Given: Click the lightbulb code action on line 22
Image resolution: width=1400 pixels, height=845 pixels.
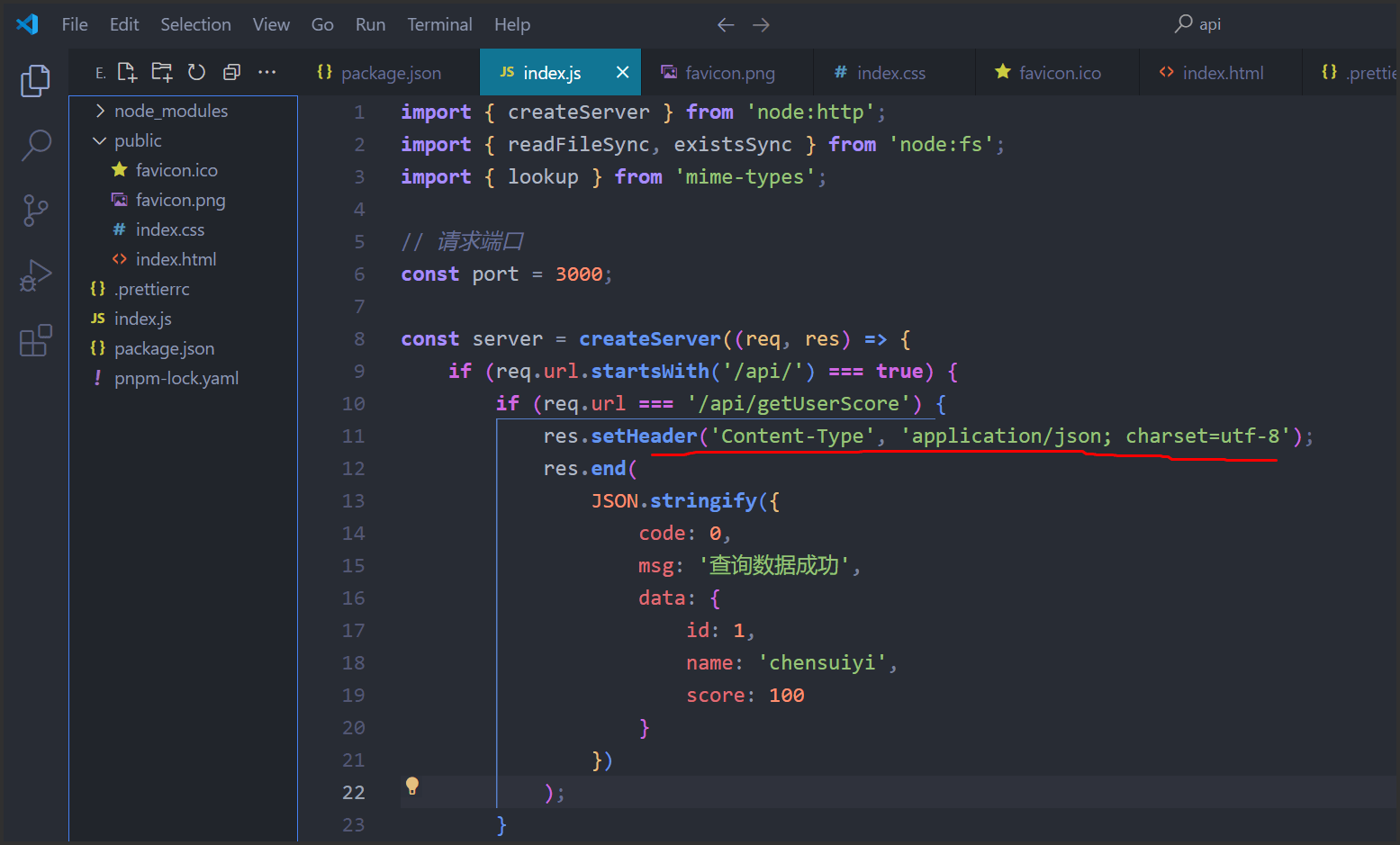Looking at the screenshot, I should pos(412,786).
